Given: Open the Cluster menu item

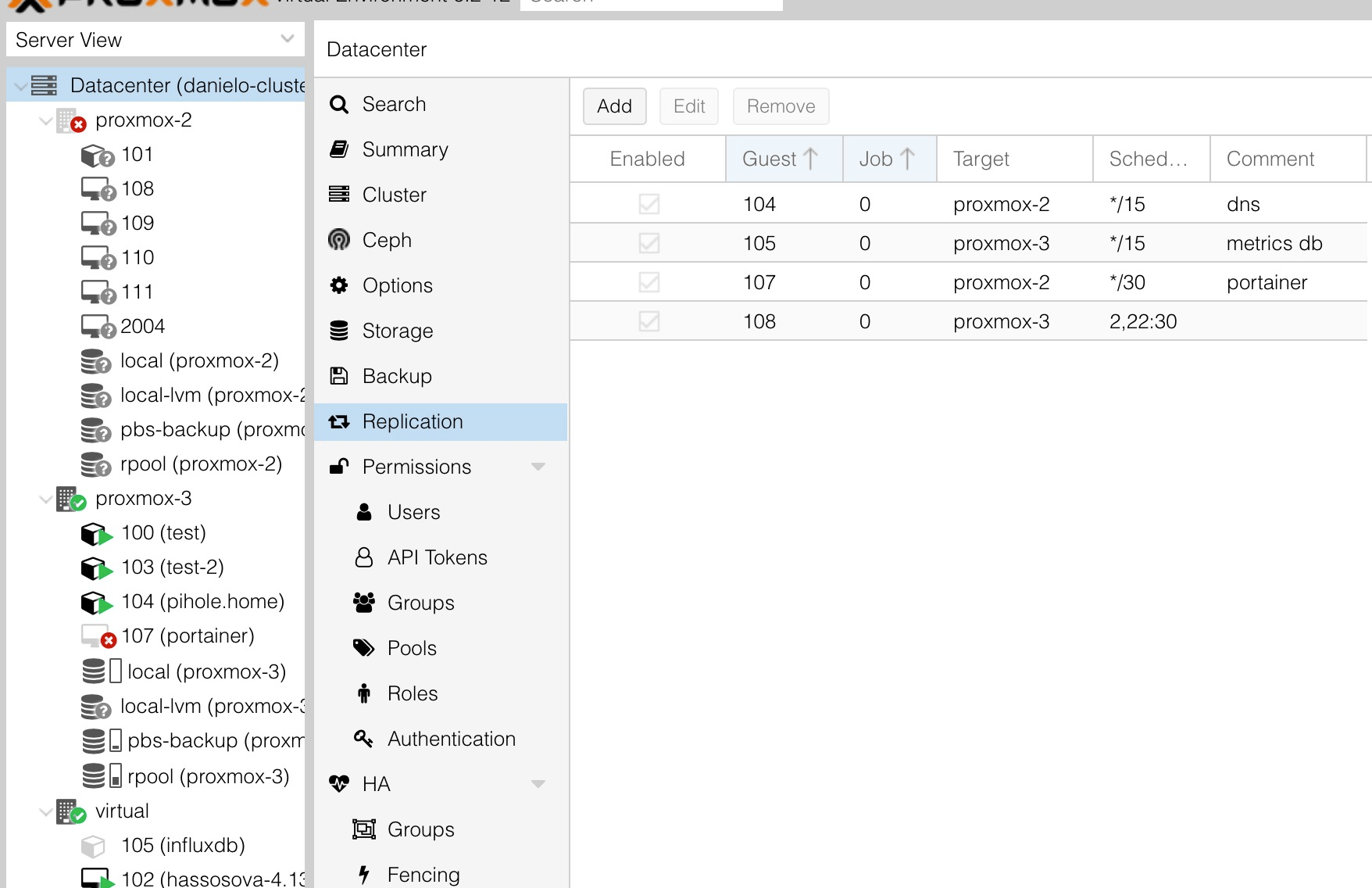Looking at the screenshot, I should [441, 195].
